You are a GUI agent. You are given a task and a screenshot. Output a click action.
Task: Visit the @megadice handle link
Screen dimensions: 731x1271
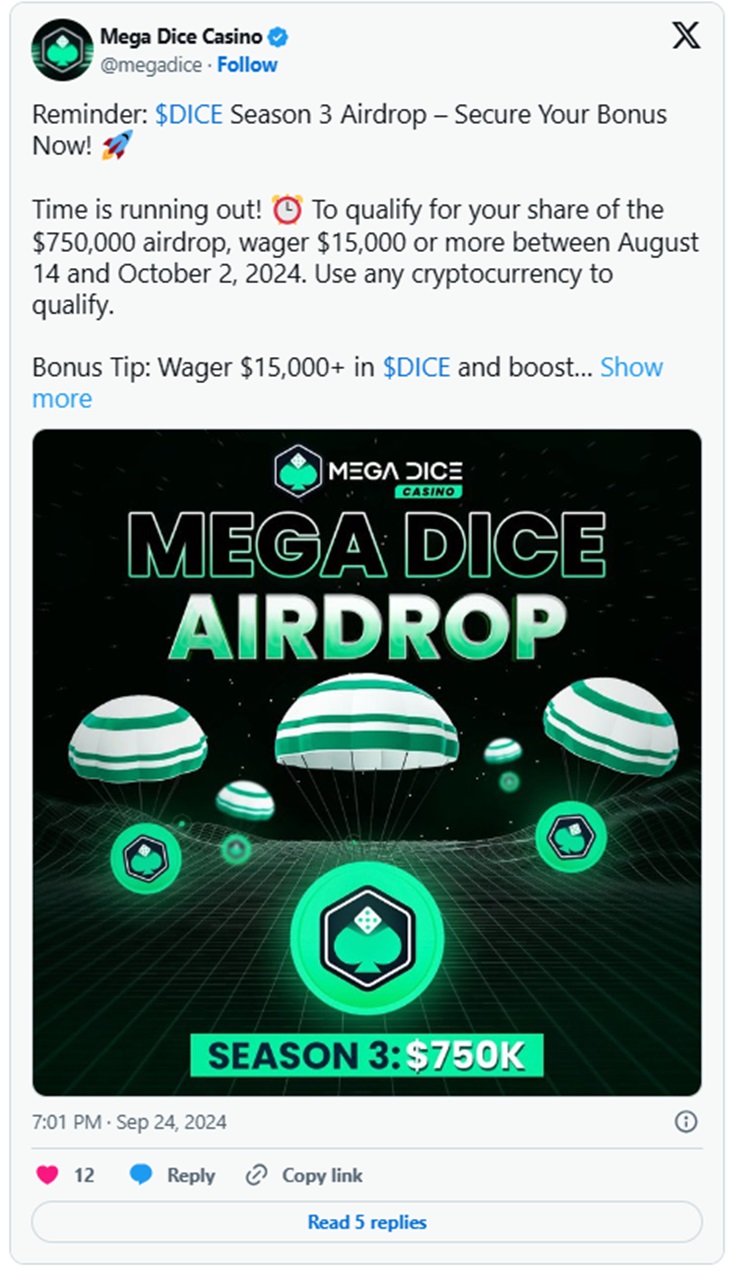point(149,65)
